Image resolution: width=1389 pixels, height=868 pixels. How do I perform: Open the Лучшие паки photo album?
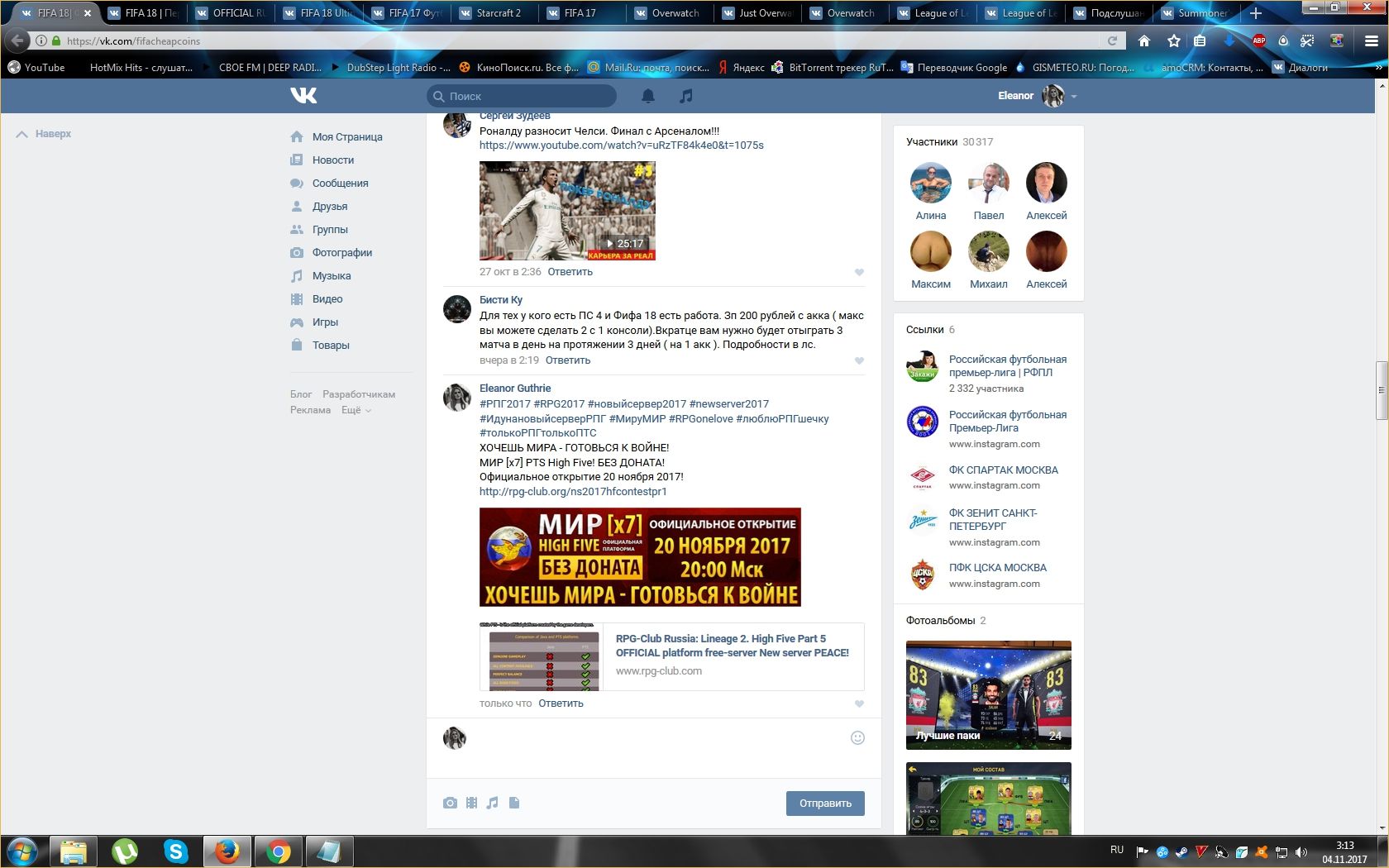point(989,695)
